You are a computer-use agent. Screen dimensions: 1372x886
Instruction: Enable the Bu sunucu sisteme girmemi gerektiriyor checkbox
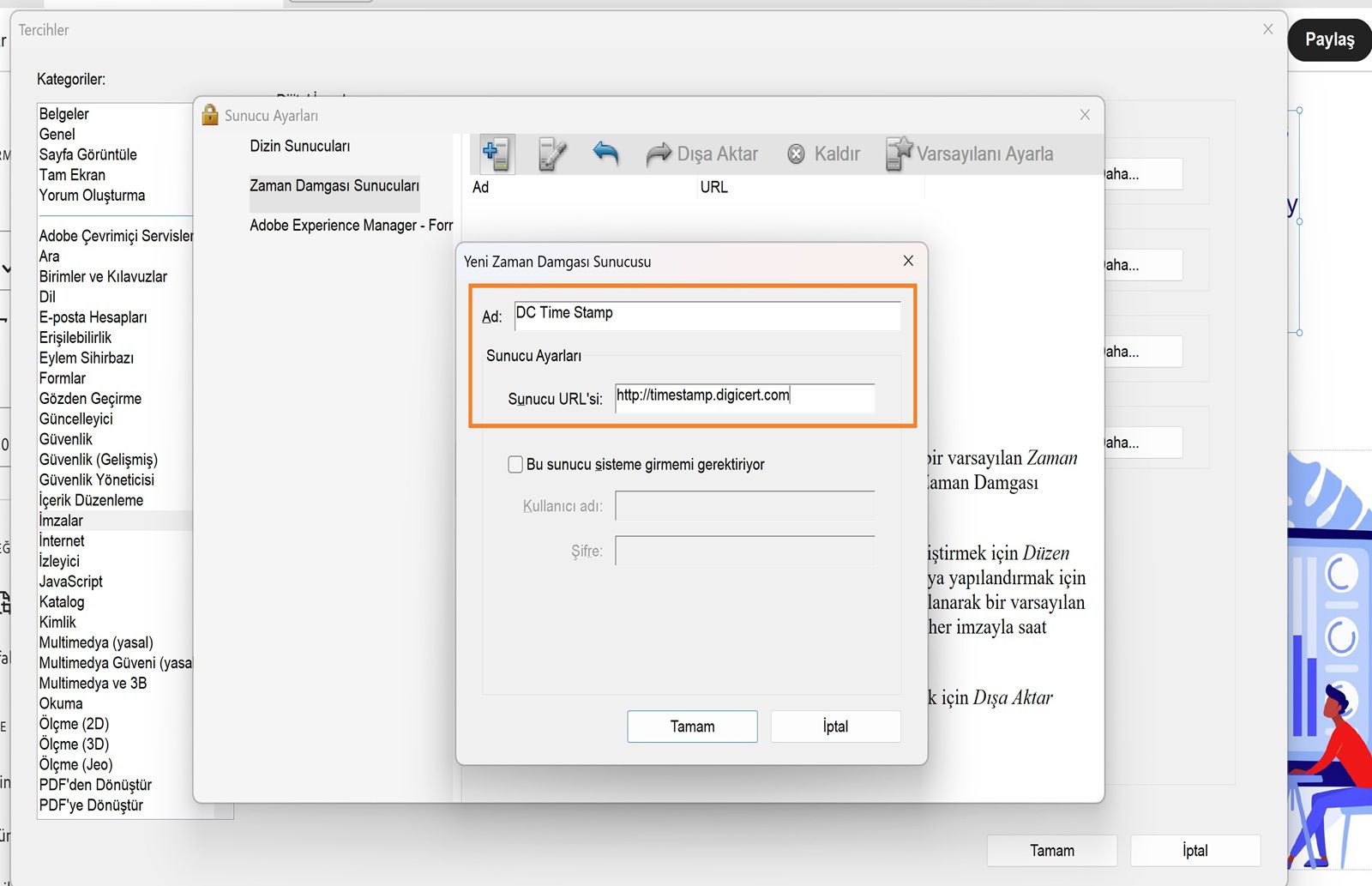(x=515, y=464)
